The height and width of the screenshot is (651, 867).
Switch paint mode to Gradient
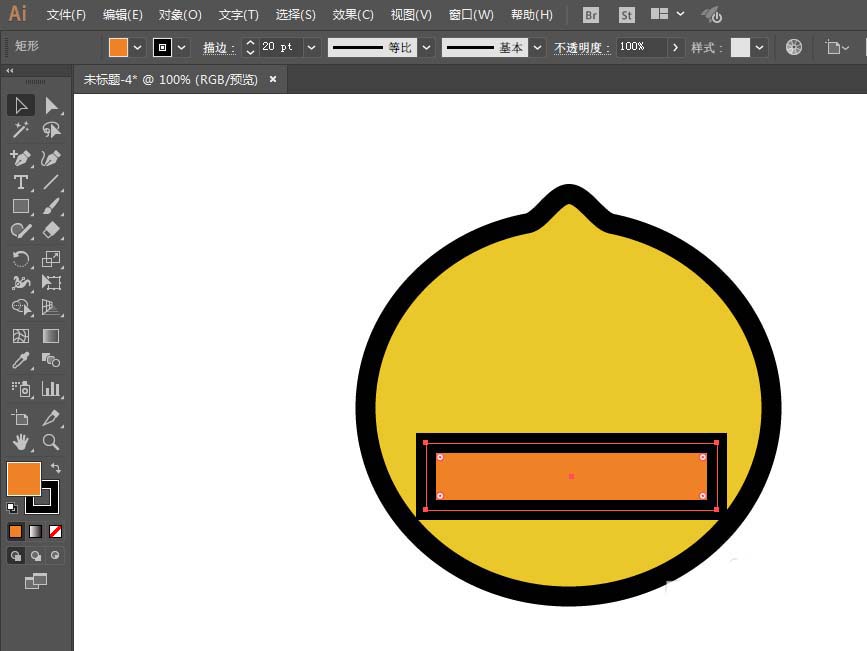pyautogui.click(x=35, y=532)
